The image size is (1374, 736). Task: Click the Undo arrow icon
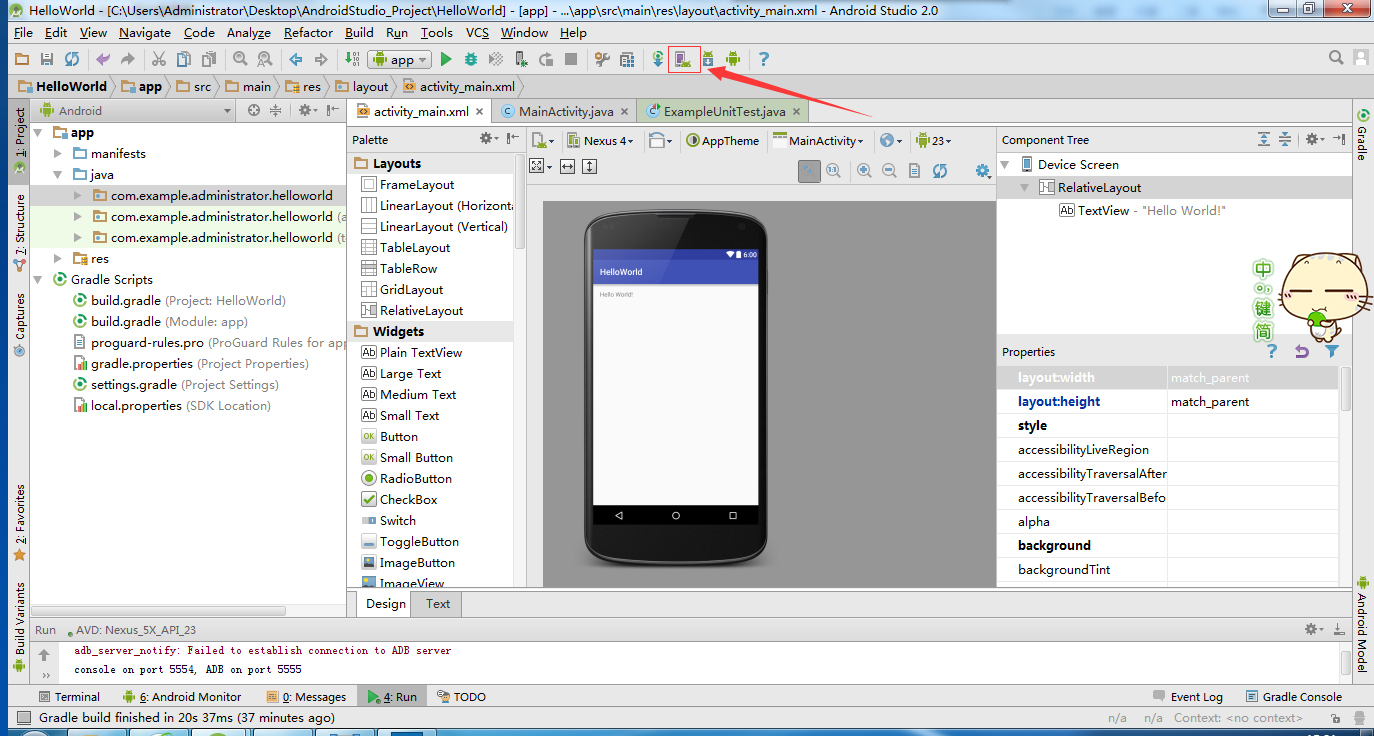pyautogui.click(x=103, y=59)
